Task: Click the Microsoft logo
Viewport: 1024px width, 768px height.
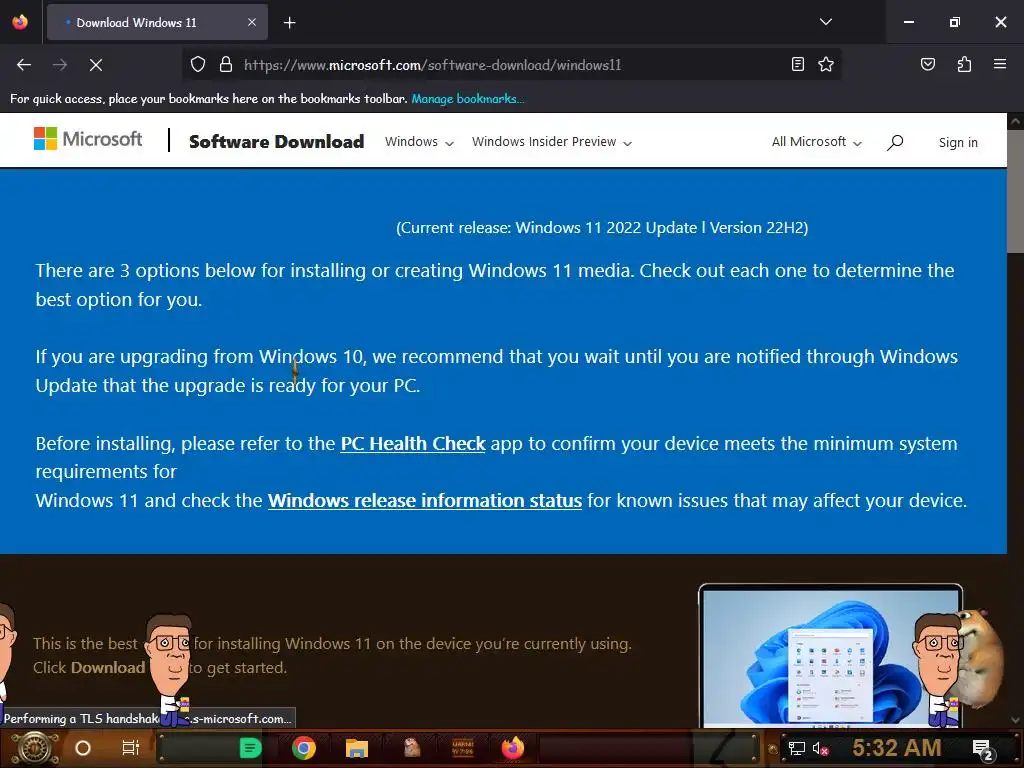Action: coord(88,138)
